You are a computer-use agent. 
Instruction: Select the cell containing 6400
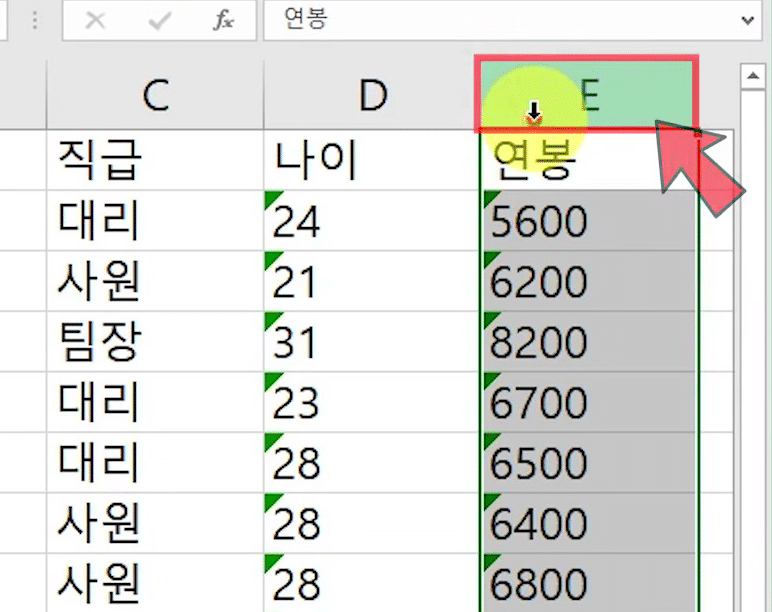pos(588,523)
